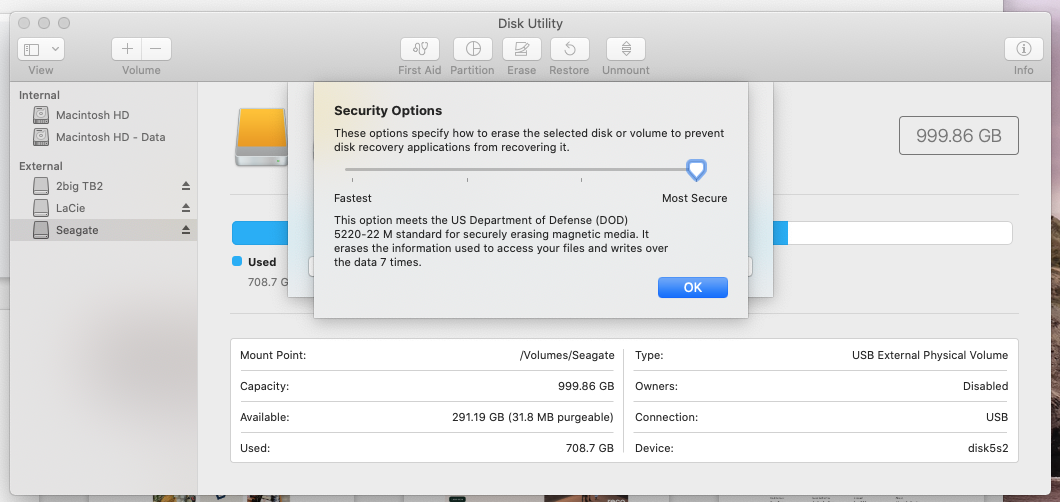Click the Security Options slider handle
Viewport: 1060px width, 502px height.
click(x=696, y=170)
